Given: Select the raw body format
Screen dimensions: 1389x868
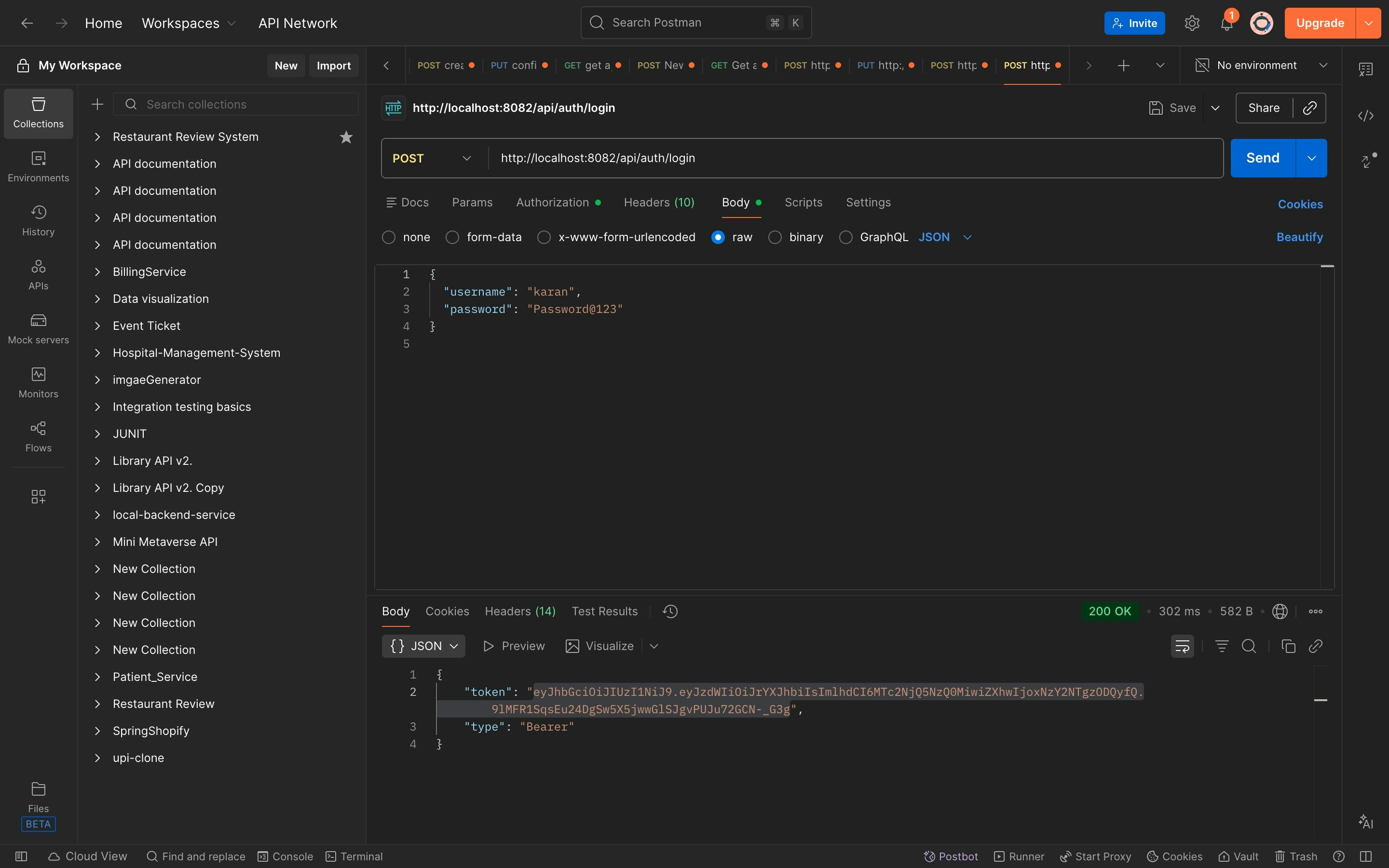Looking at the screenshot, I should [718, 237].
